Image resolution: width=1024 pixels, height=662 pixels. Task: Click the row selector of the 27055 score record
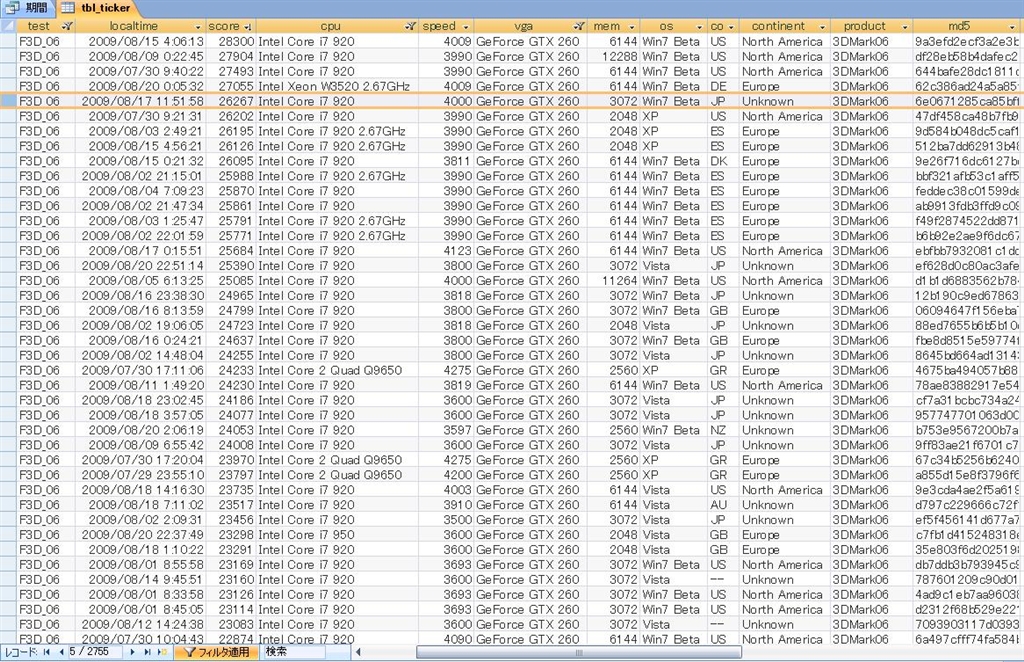pos(8,86)
